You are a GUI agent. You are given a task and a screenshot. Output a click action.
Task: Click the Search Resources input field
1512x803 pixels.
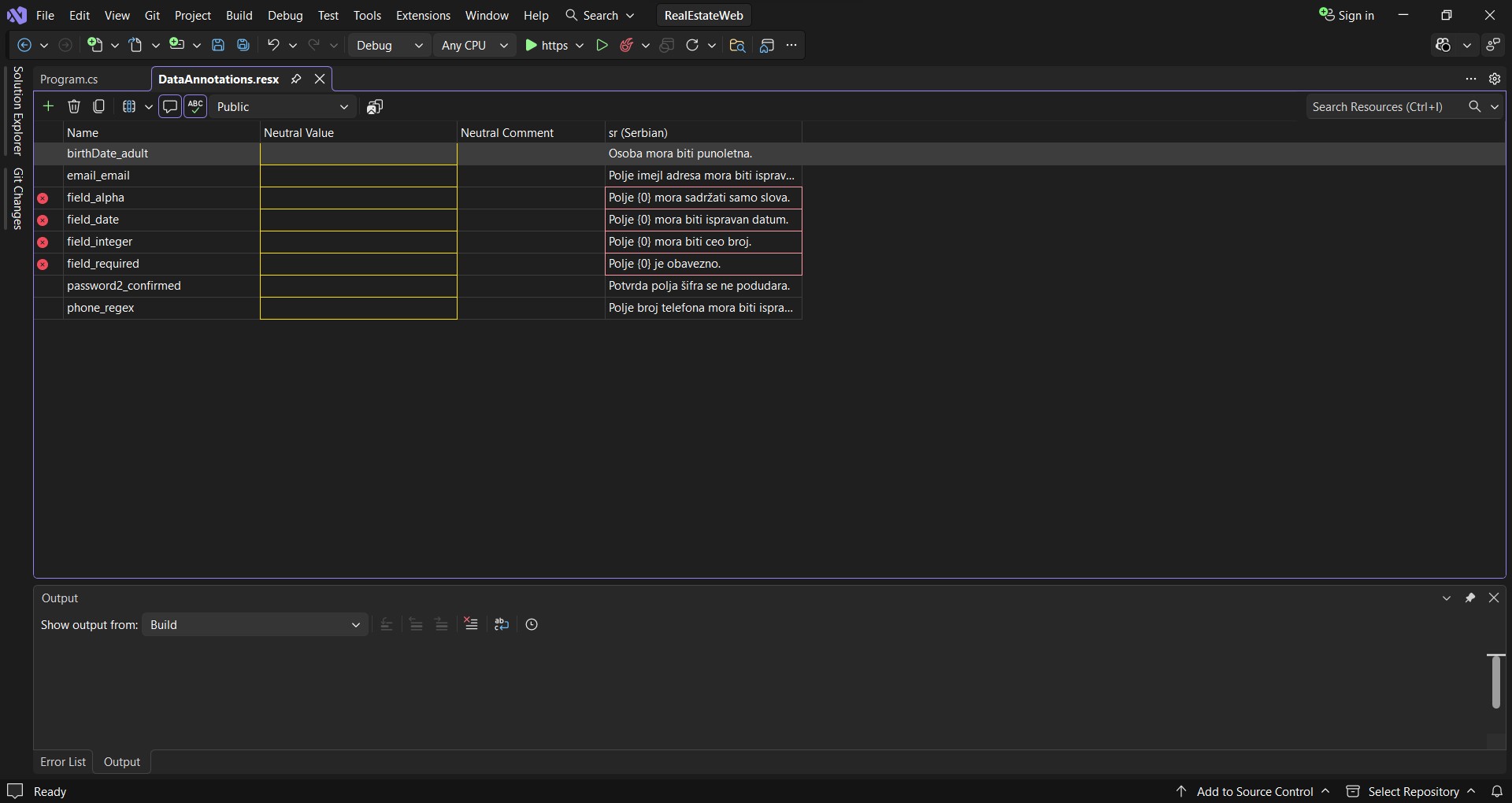click(1385, 107)
